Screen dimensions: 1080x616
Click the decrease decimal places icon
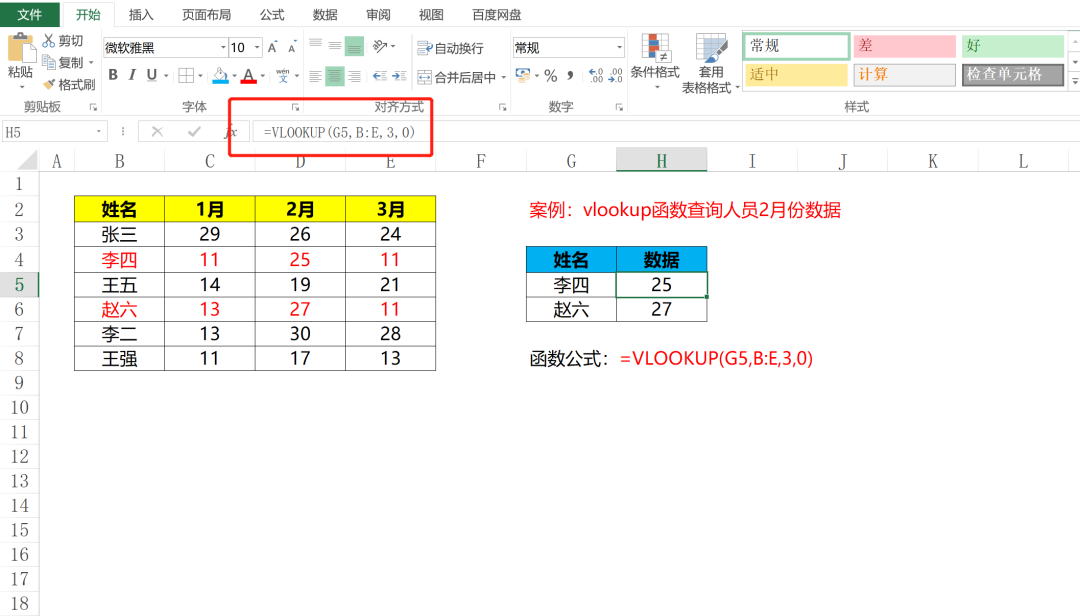[616, 75]
